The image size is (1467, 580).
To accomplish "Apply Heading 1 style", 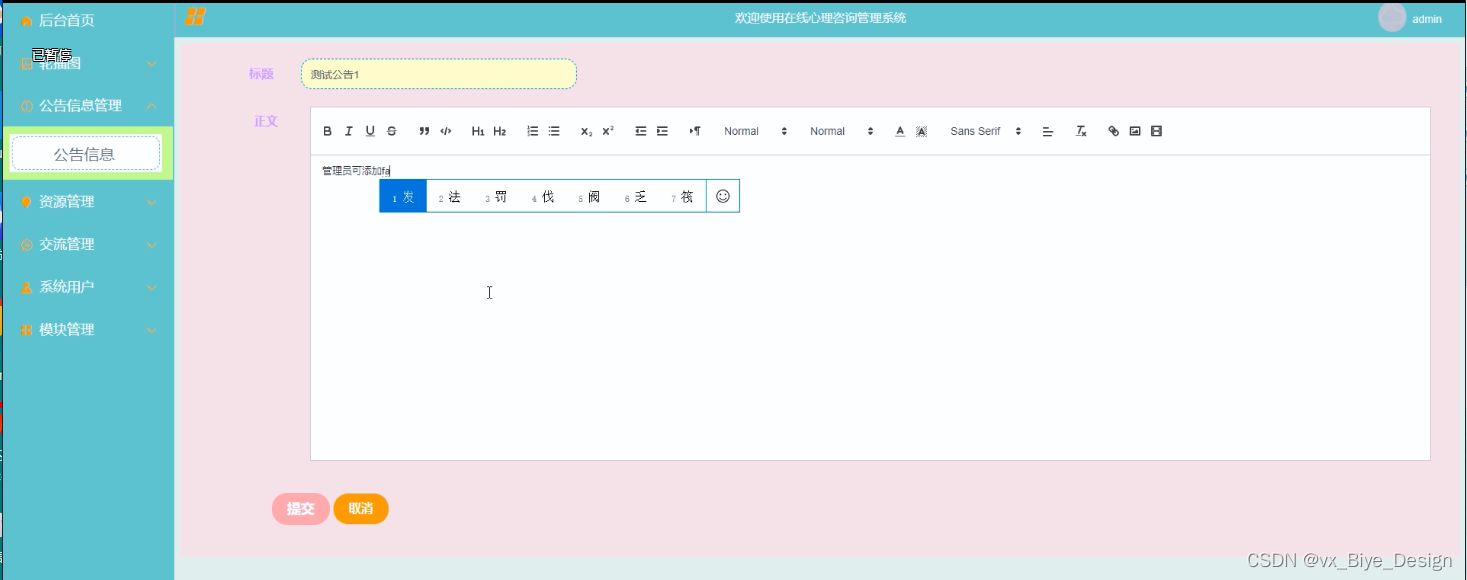I will point(478,131).
